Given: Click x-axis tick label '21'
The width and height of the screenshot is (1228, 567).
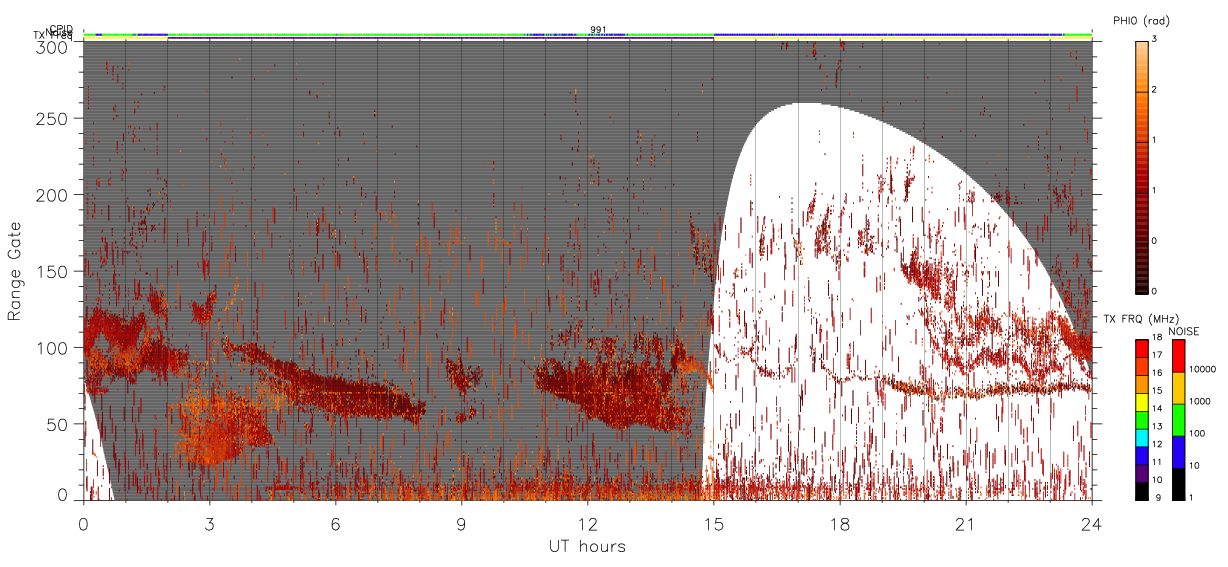Looking at the screenshot, I should 965,524.
